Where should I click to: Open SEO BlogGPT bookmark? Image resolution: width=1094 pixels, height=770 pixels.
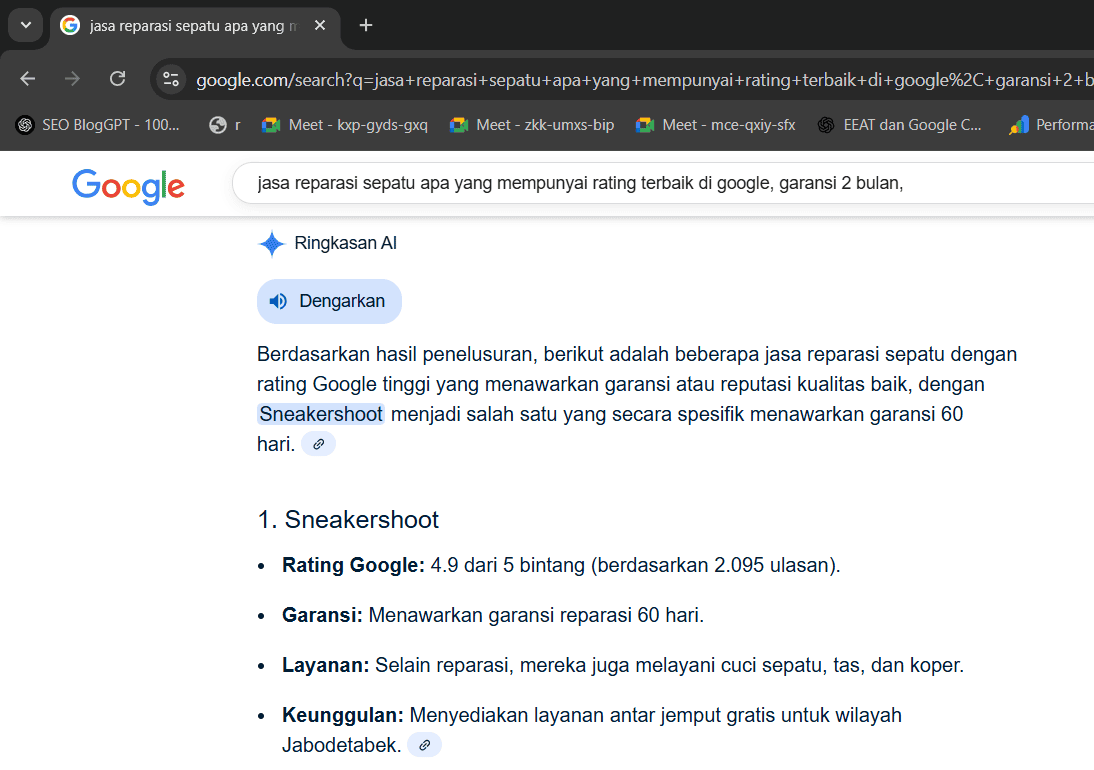point(98,125)
